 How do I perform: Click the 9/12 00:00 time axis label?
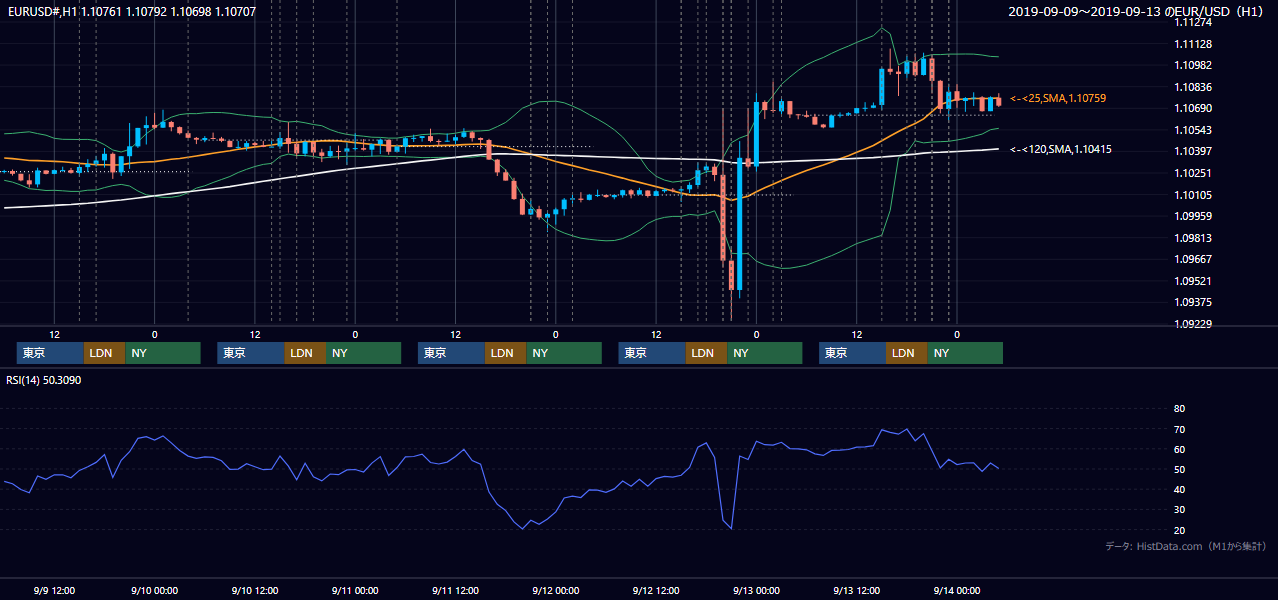click(555, 590)
